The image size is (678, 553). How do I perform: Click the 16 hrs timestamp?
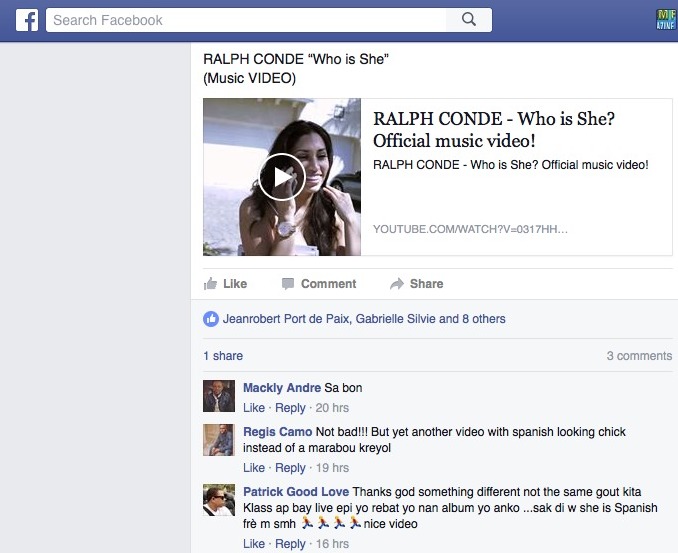click(332, 544)
